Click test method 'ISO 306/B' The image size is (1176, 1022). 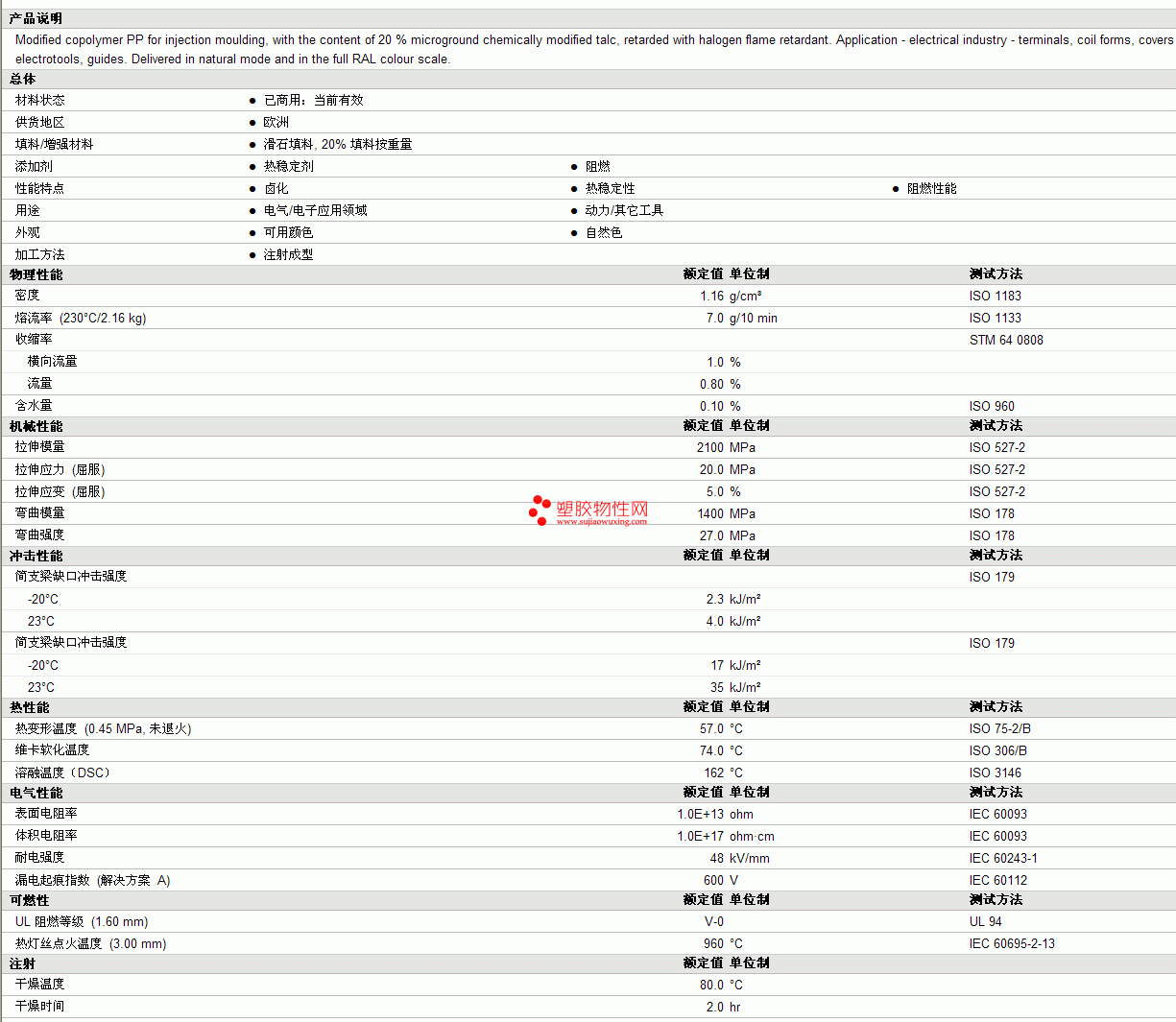(x=997, y=750)
